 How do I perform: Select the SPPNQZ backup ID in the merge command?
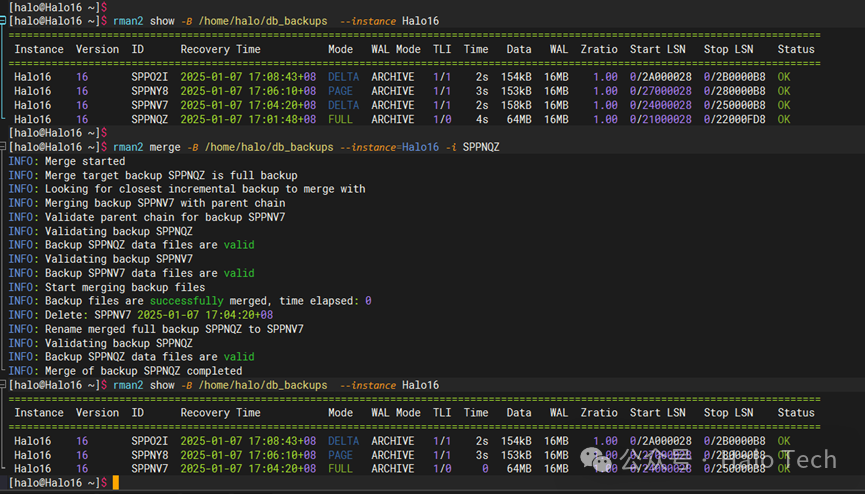click(x=481, y=147)
